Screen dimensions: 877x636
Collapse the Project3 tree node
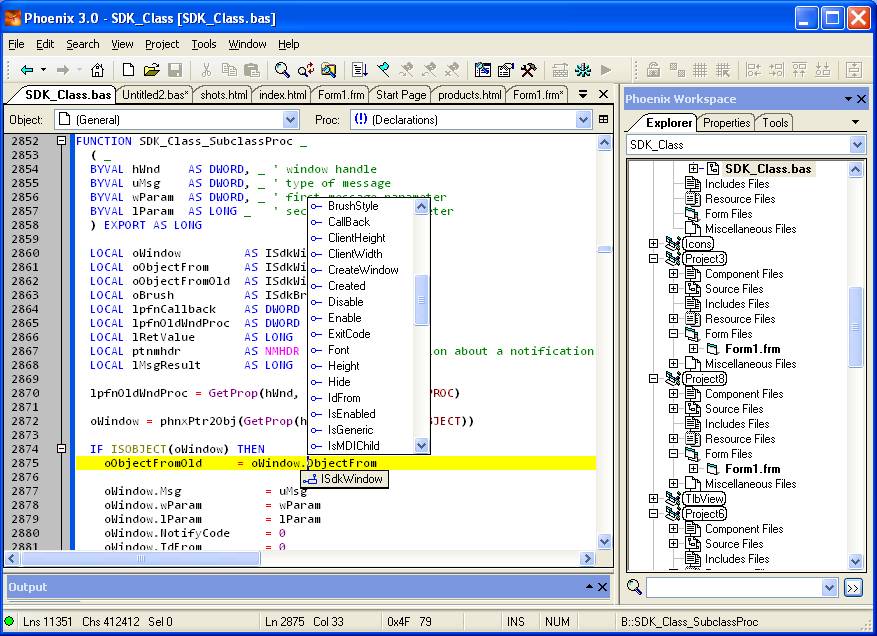(x=653, y=258)
